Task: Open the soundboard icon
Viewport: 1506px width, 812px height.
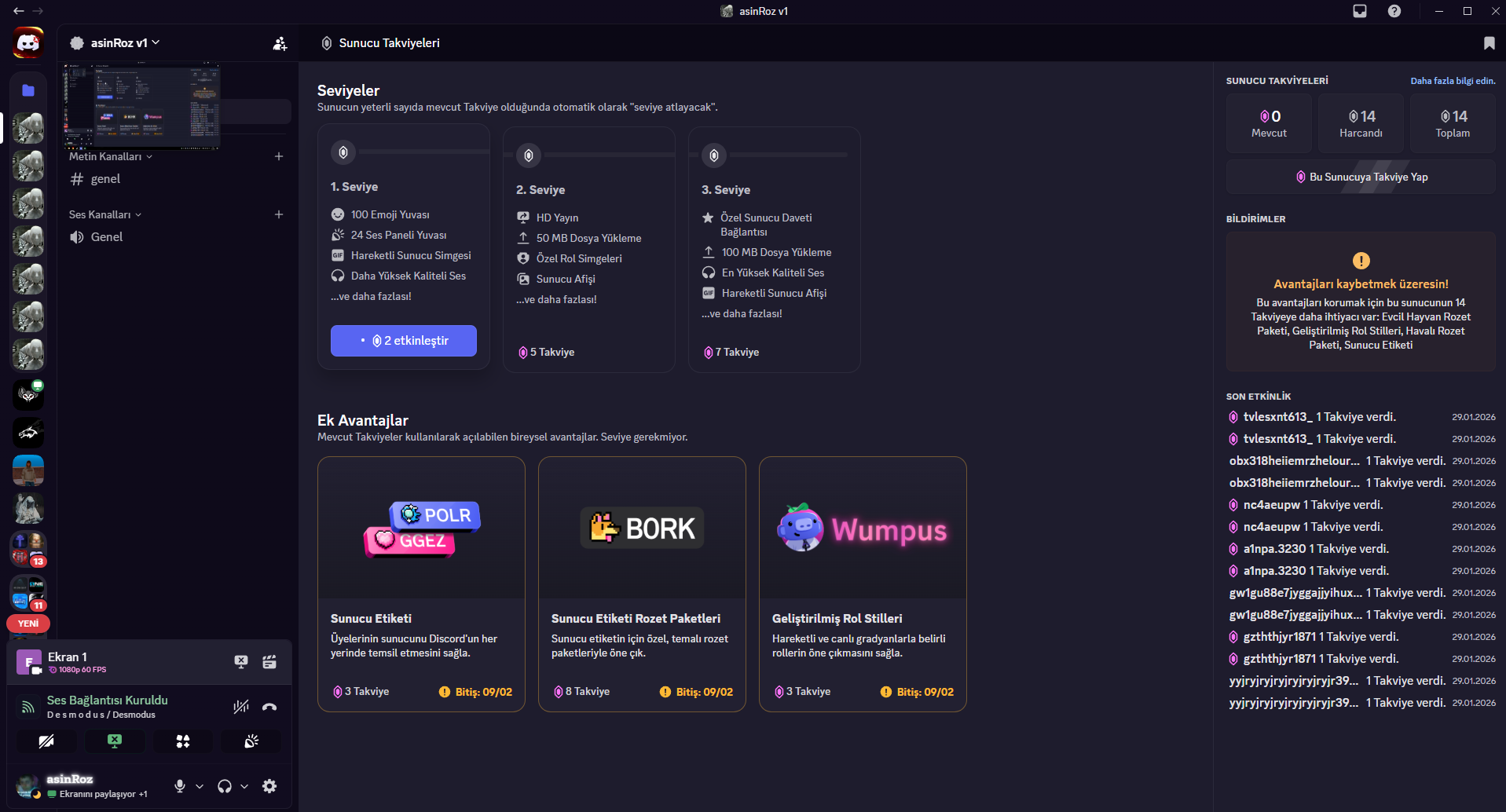Action: coord(251,741)
